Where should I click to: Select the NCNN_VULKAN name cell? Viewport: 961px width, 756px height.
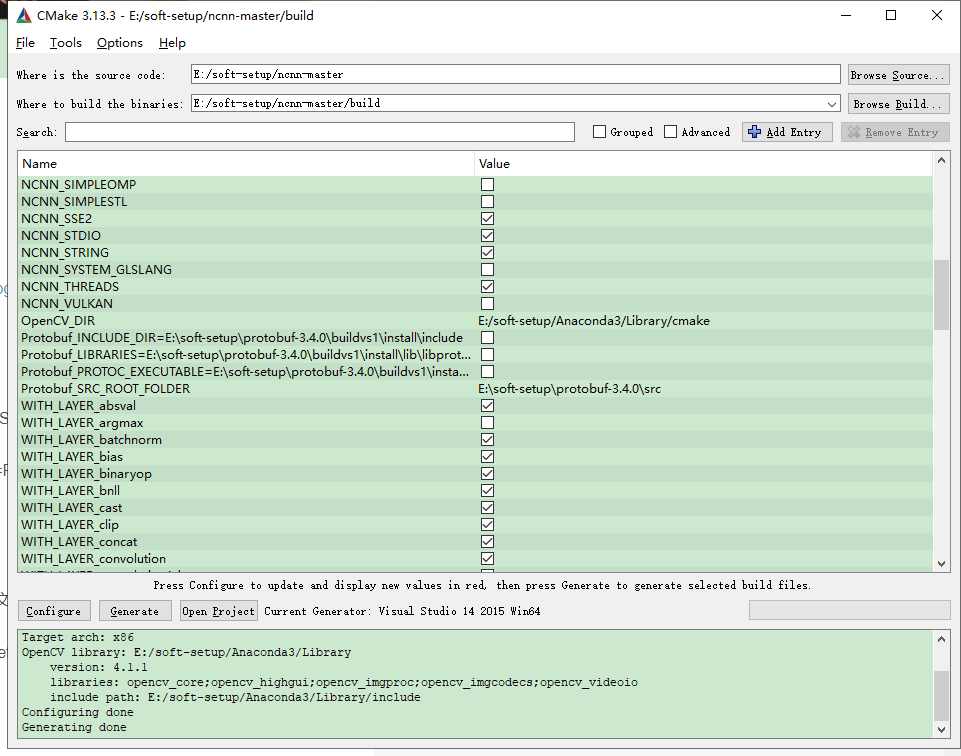(67, 304)
